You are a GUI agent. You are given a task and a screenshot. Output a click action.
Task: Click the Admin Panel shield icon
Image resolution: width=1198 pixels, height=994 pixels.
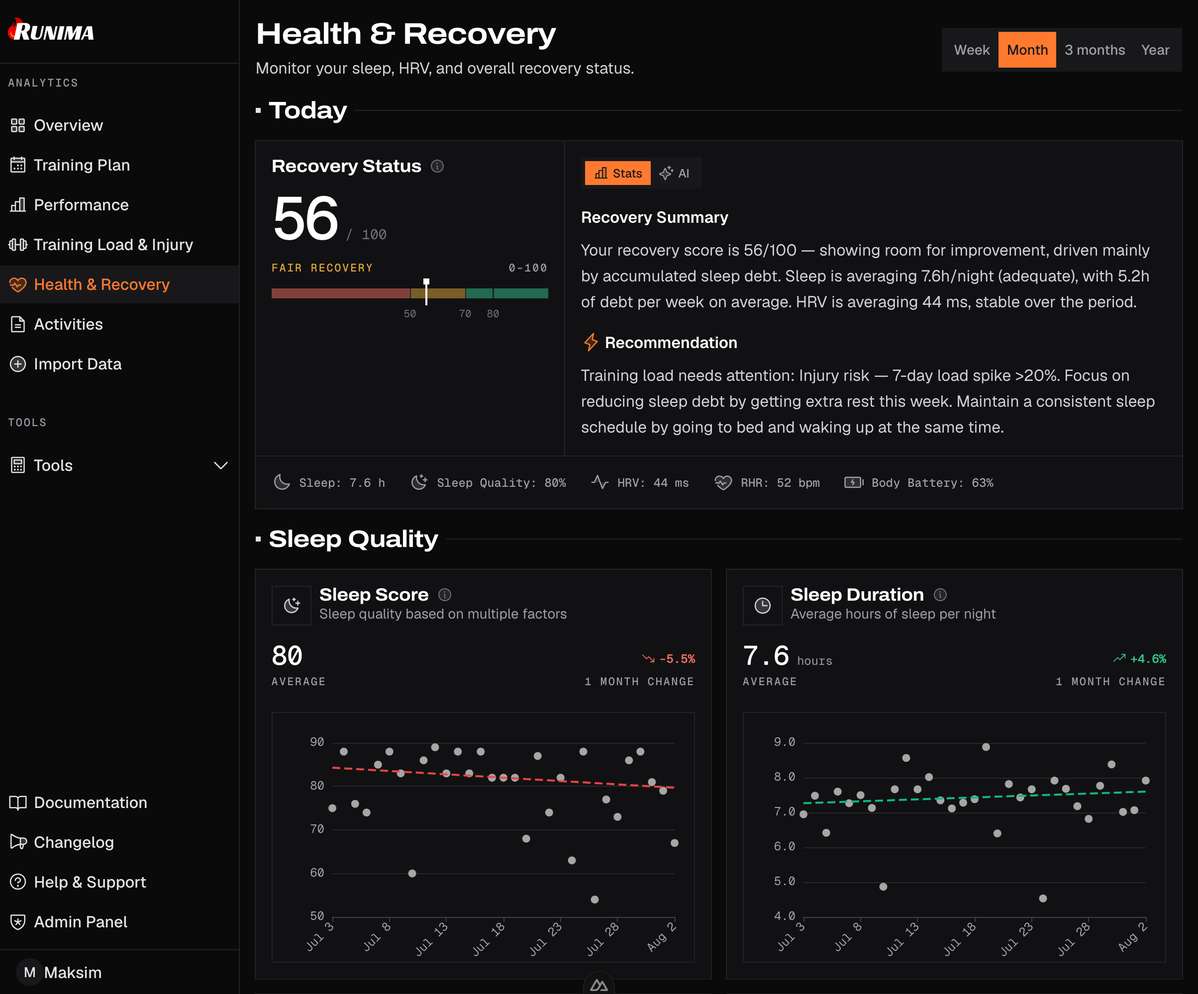coord(18,921)
